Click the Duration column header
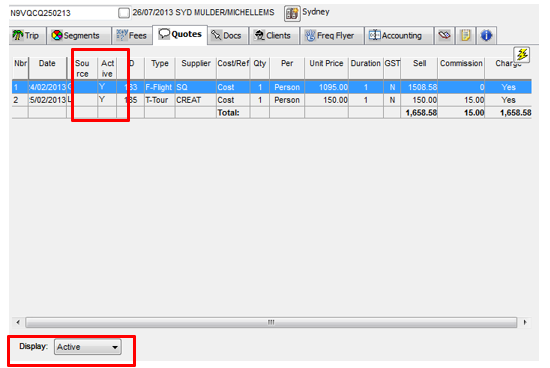 click(x=365, y=68)
